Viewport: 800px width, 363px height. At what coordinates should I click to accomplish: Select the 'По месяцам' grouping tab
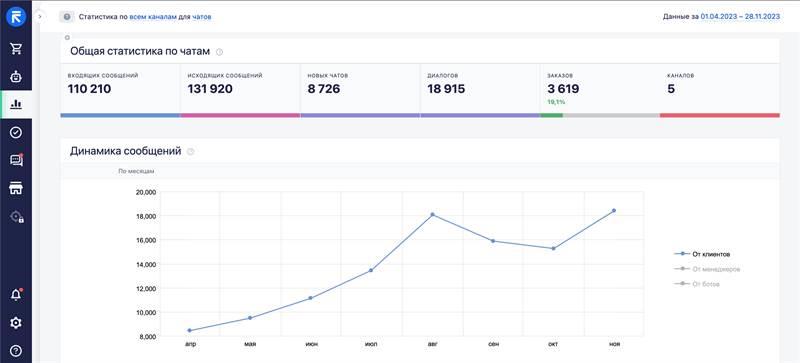coord(136,172)
